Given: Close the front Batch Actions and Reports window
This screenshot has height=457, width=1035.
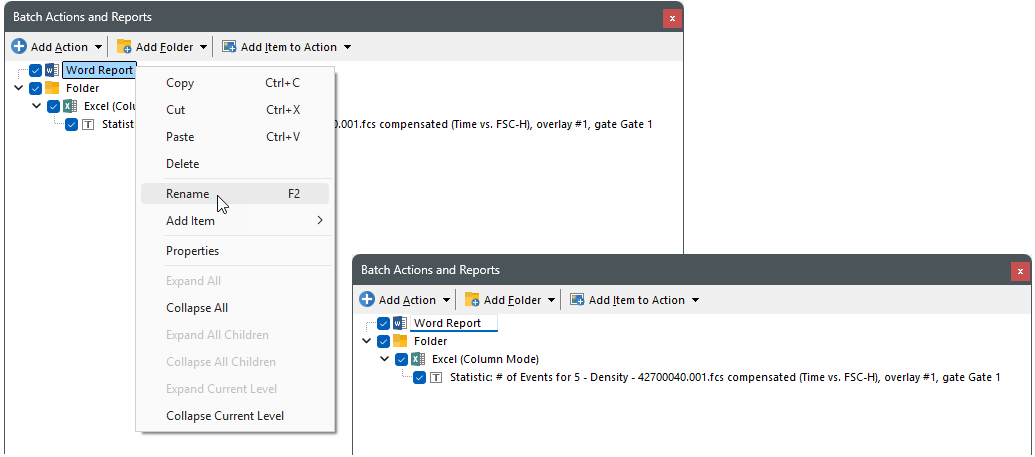Looking at the screenshot, I should point(1019,271).
